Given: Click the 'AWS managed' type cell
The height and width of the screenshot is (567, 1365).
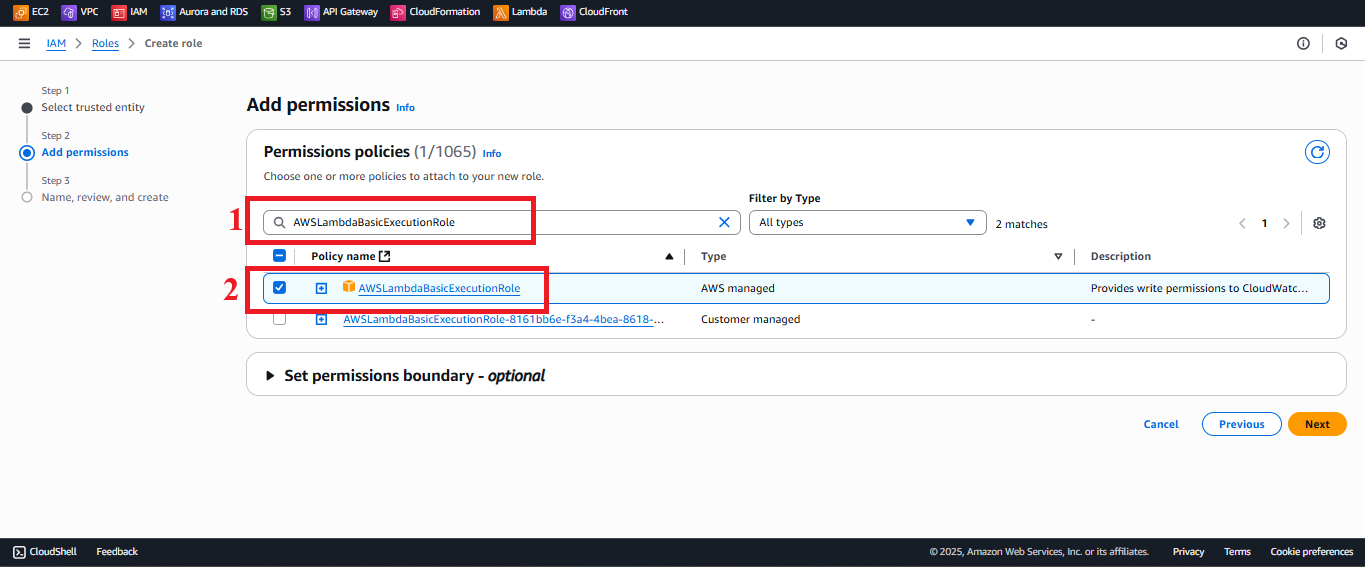Looking at the screenshot, I should pyautogui.click(x=738, y=288).
